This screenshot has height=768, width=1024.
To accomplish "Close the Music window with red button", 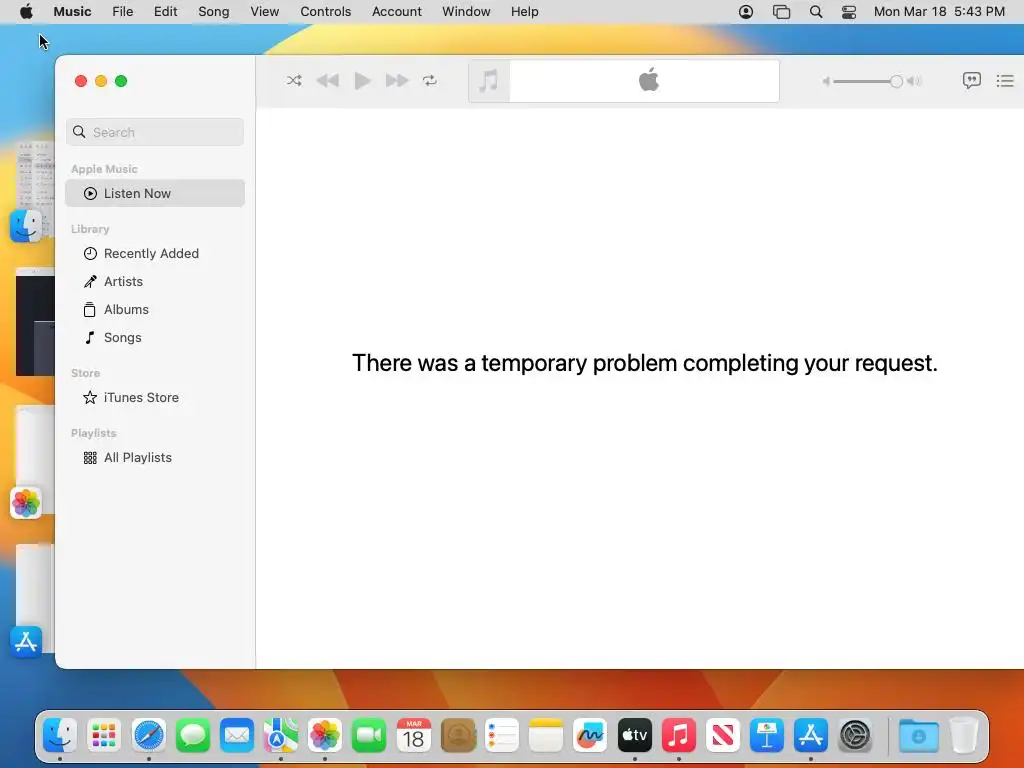I will click(x=81, y=81).
